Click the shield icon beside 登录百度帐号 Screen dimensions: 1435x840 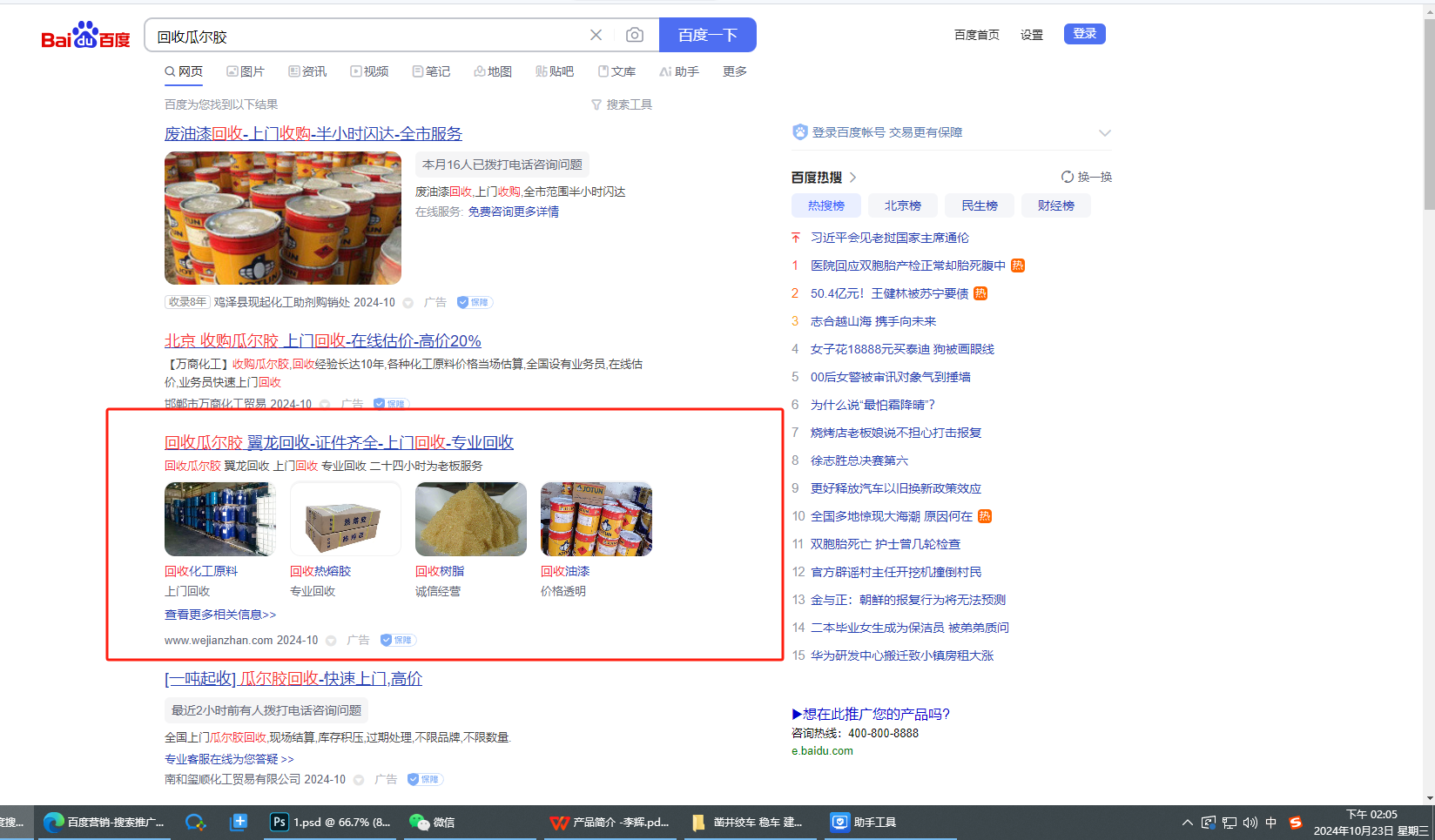[x=800, y=132]
